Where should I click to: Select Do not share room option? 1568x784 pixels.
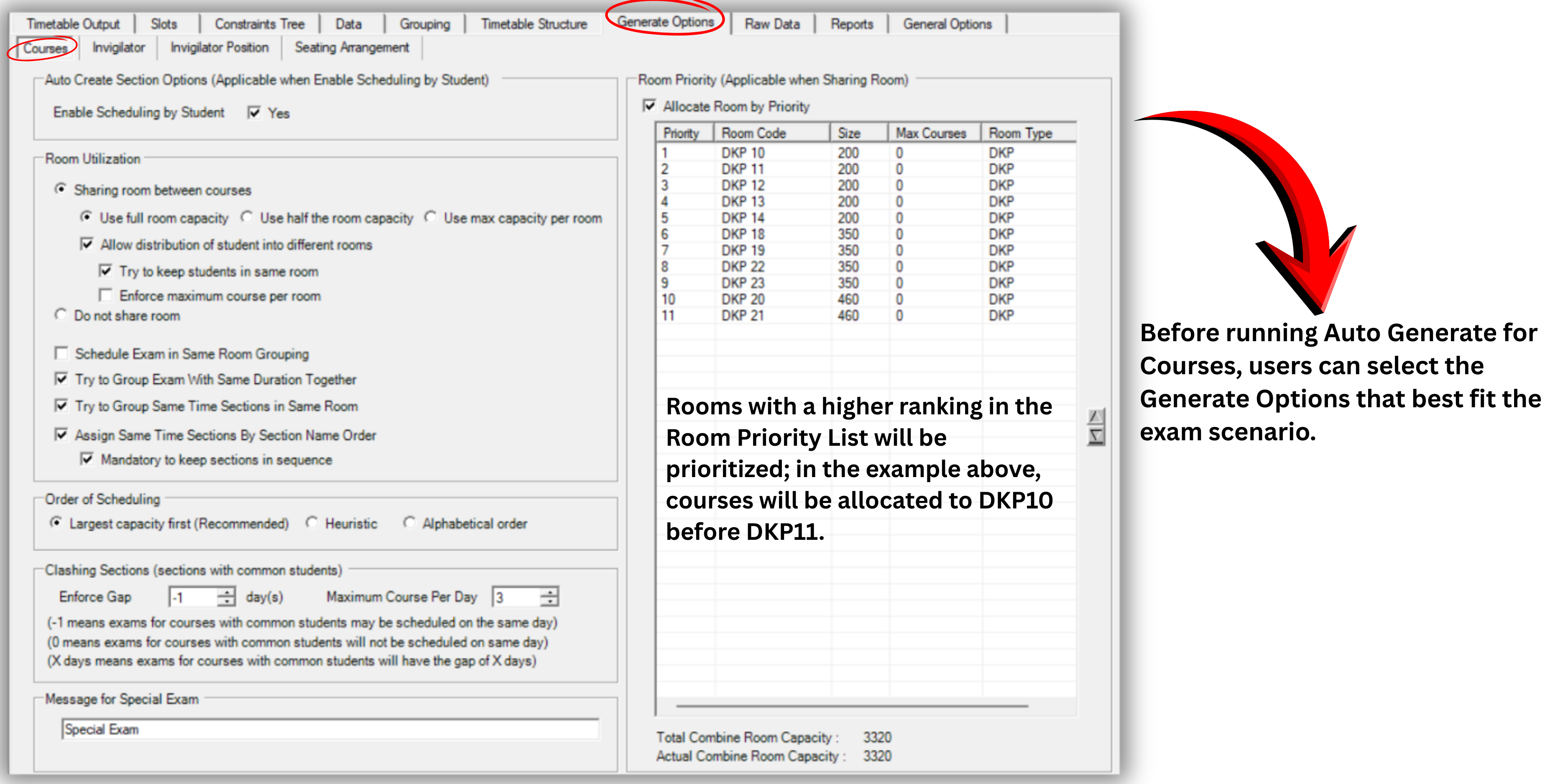pyautogui.click(x=61, y=315)
